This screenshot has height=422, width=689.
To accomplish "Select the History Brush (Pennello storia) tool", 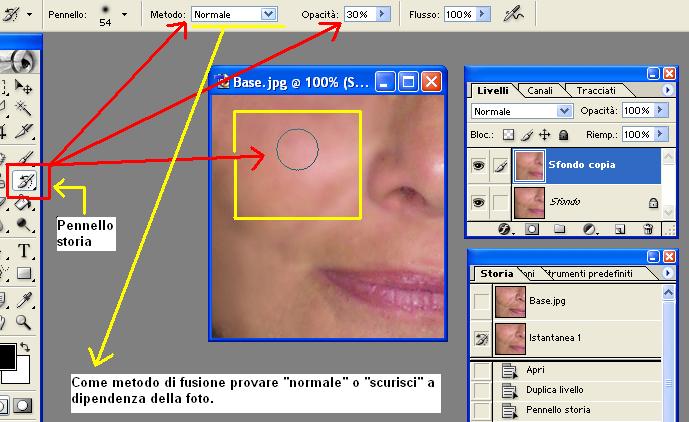I will (23, 181).
